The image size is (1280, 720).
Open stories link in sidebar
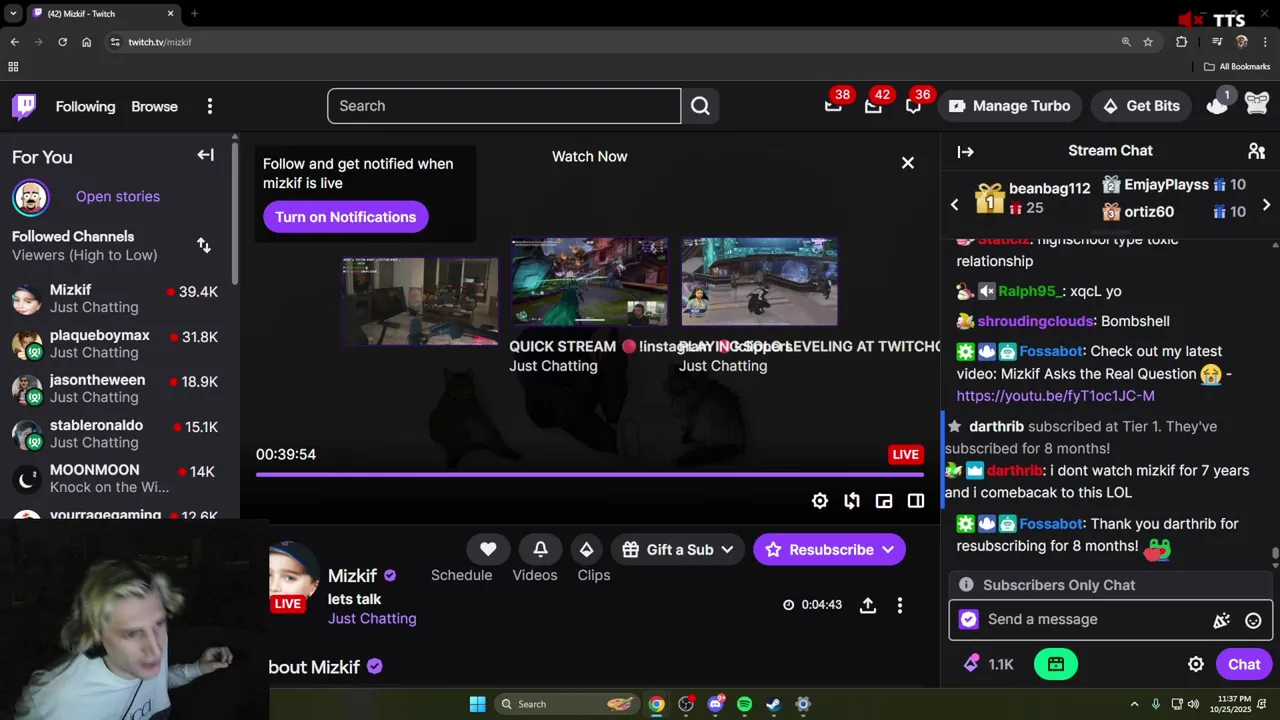(x=118, y=196)
